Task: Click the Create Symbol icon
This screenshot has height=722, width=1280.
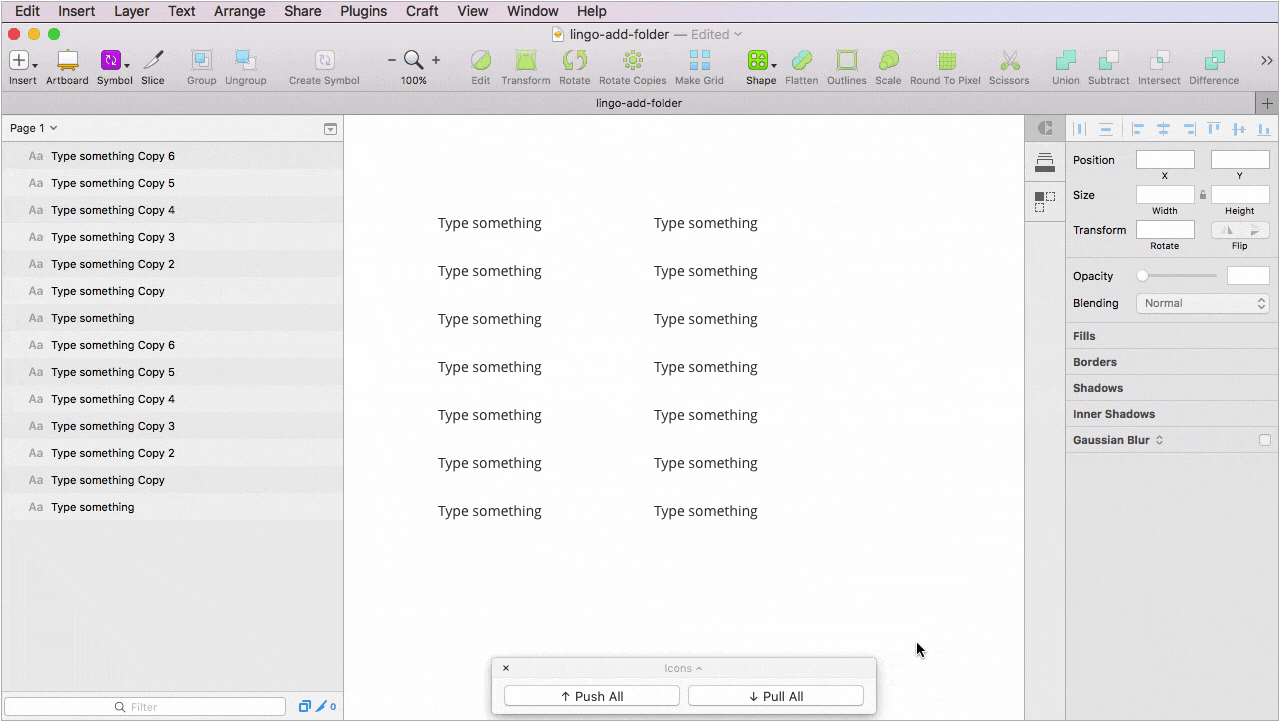Action: pyautogui.click(x=324, y=60)
